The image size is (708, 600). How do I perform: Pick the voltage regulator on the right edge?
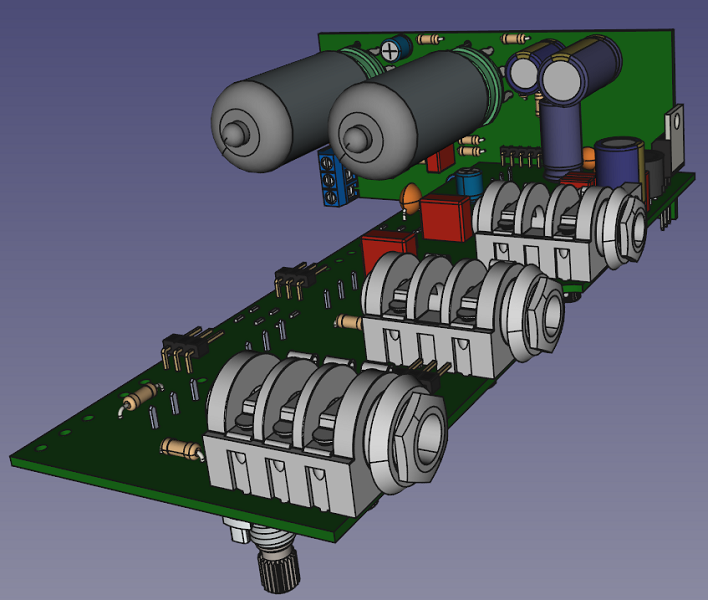coord(677,133)
